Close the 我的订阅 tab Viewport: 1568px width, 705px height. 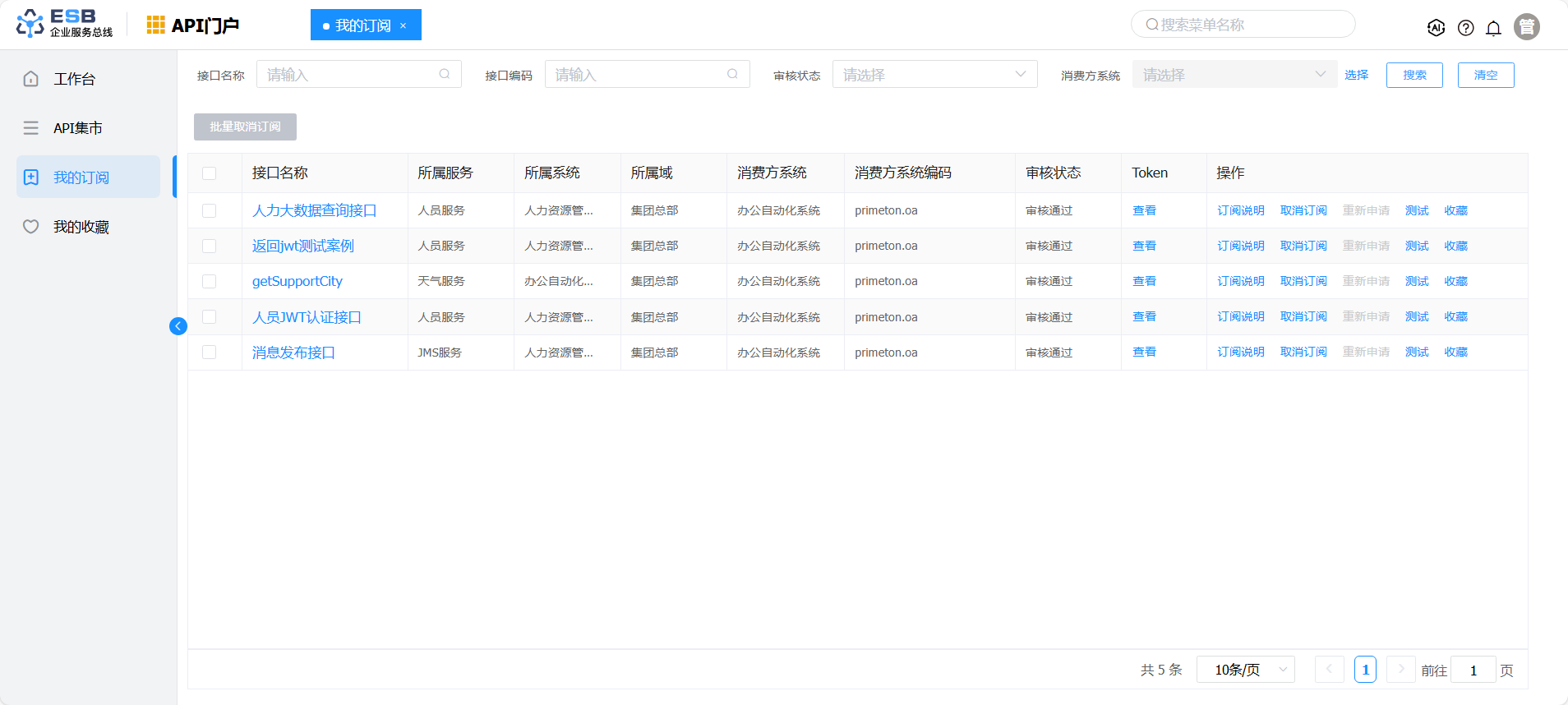click(403, 25)
